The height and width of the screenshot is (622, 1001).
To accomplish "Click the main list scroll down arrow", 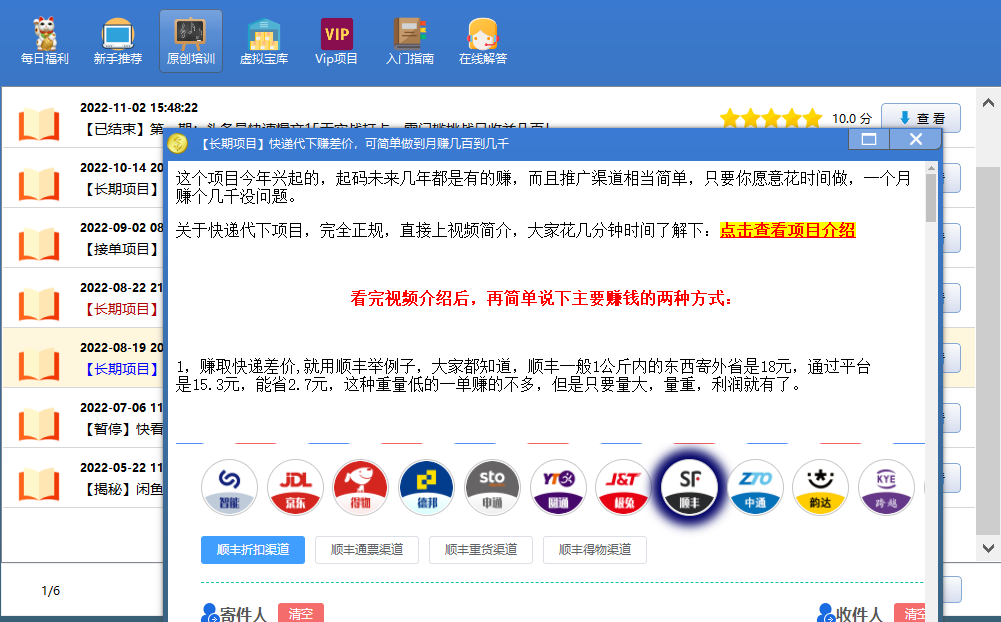I will click(x=988, y=548).
